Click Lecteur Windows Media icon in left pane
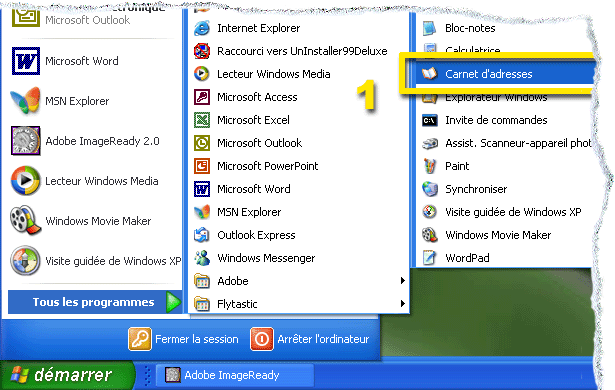Viewport: 615px width, 390px height. click(25, 180)
